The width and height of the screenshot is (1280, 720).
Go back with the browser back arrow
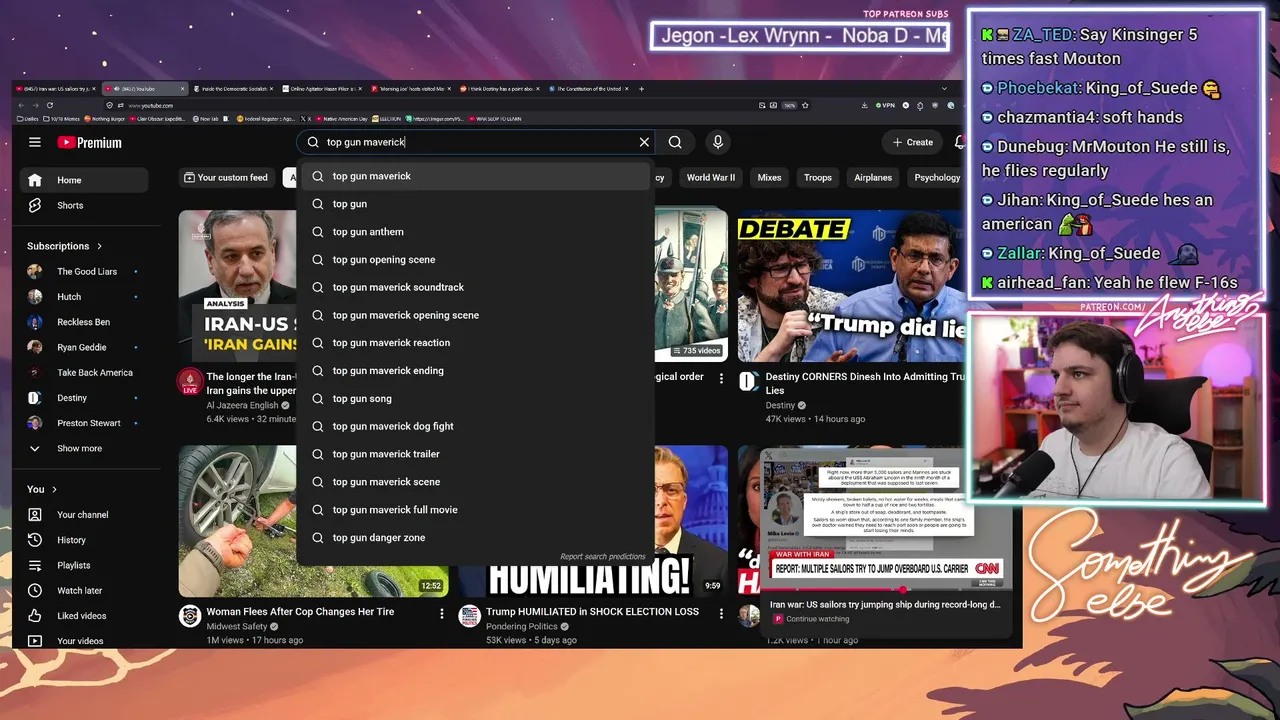22,105
